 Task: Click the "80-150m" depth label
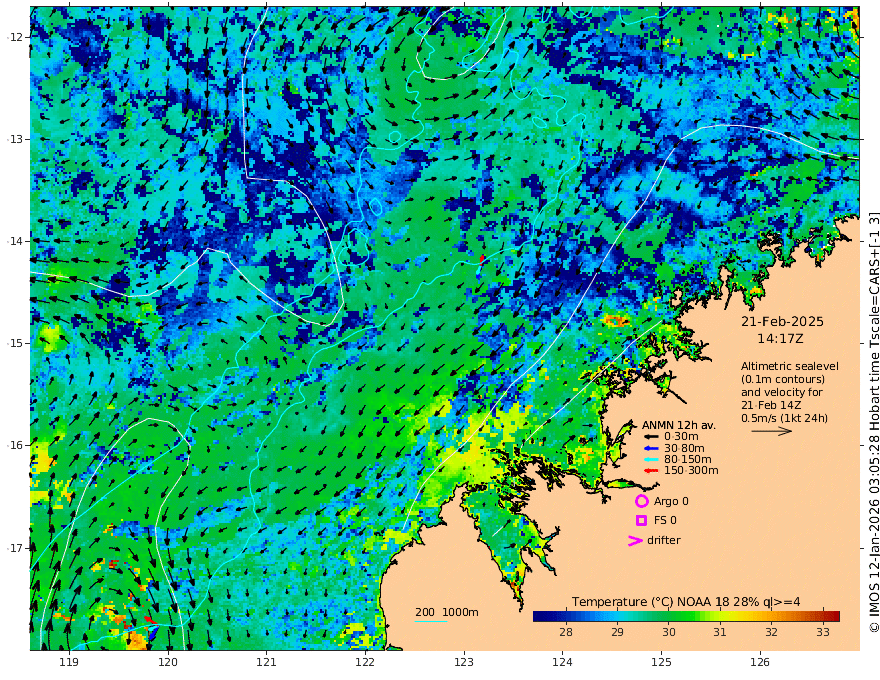pyautogui.click(x=688, y=459)
